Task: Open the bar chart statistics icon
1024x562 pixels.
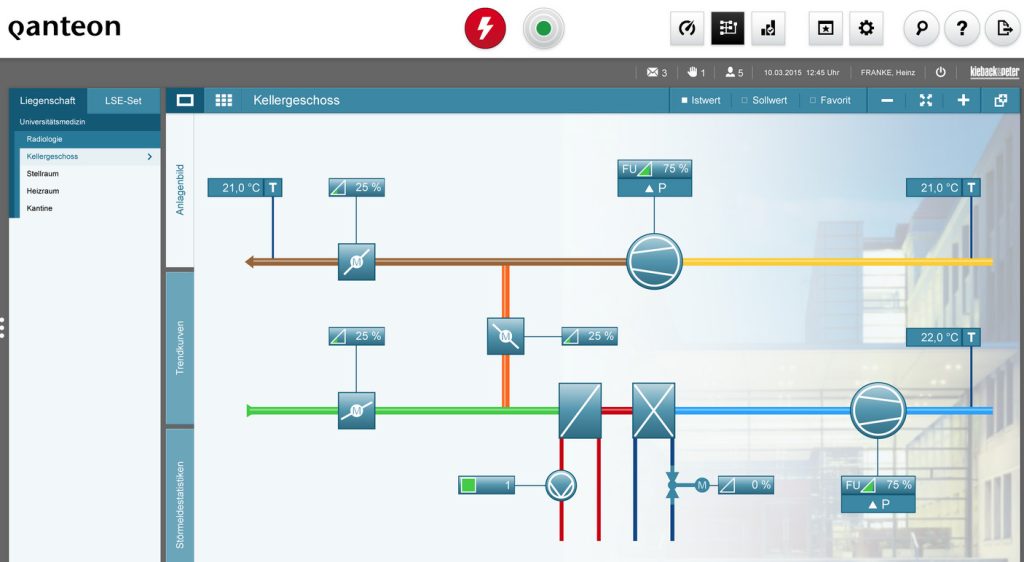Action: coord(768,29)
